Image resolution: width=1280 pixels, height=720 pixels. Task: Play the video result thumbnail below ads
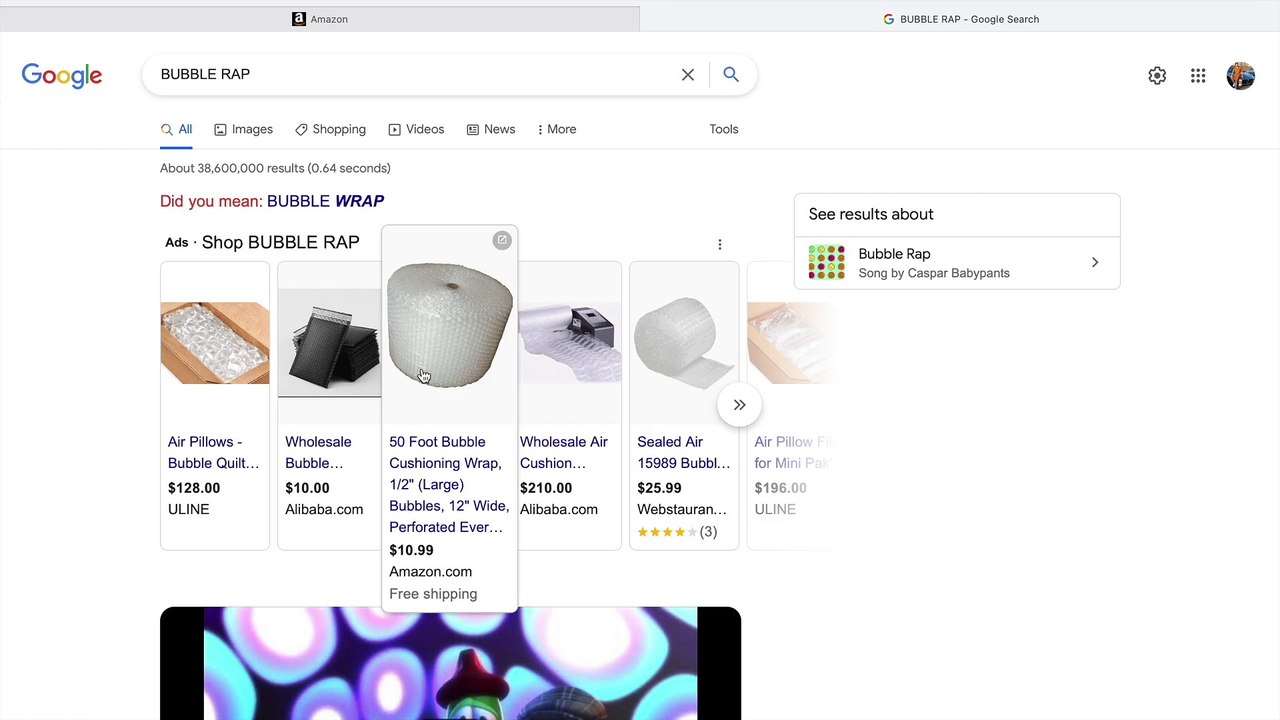tap(450, 663)
